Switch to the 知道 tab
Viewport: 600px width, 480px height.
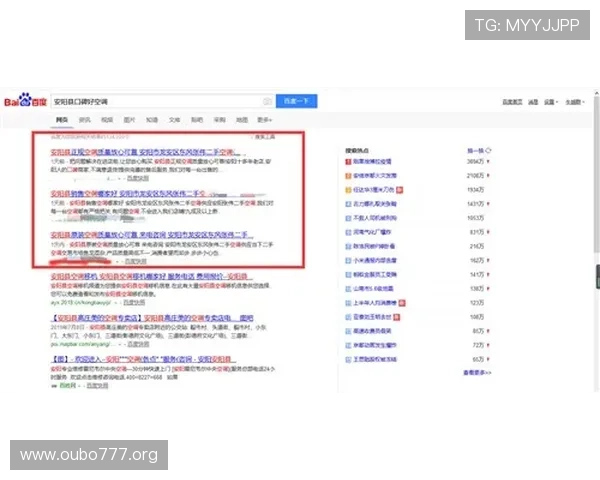click(152, 120)
